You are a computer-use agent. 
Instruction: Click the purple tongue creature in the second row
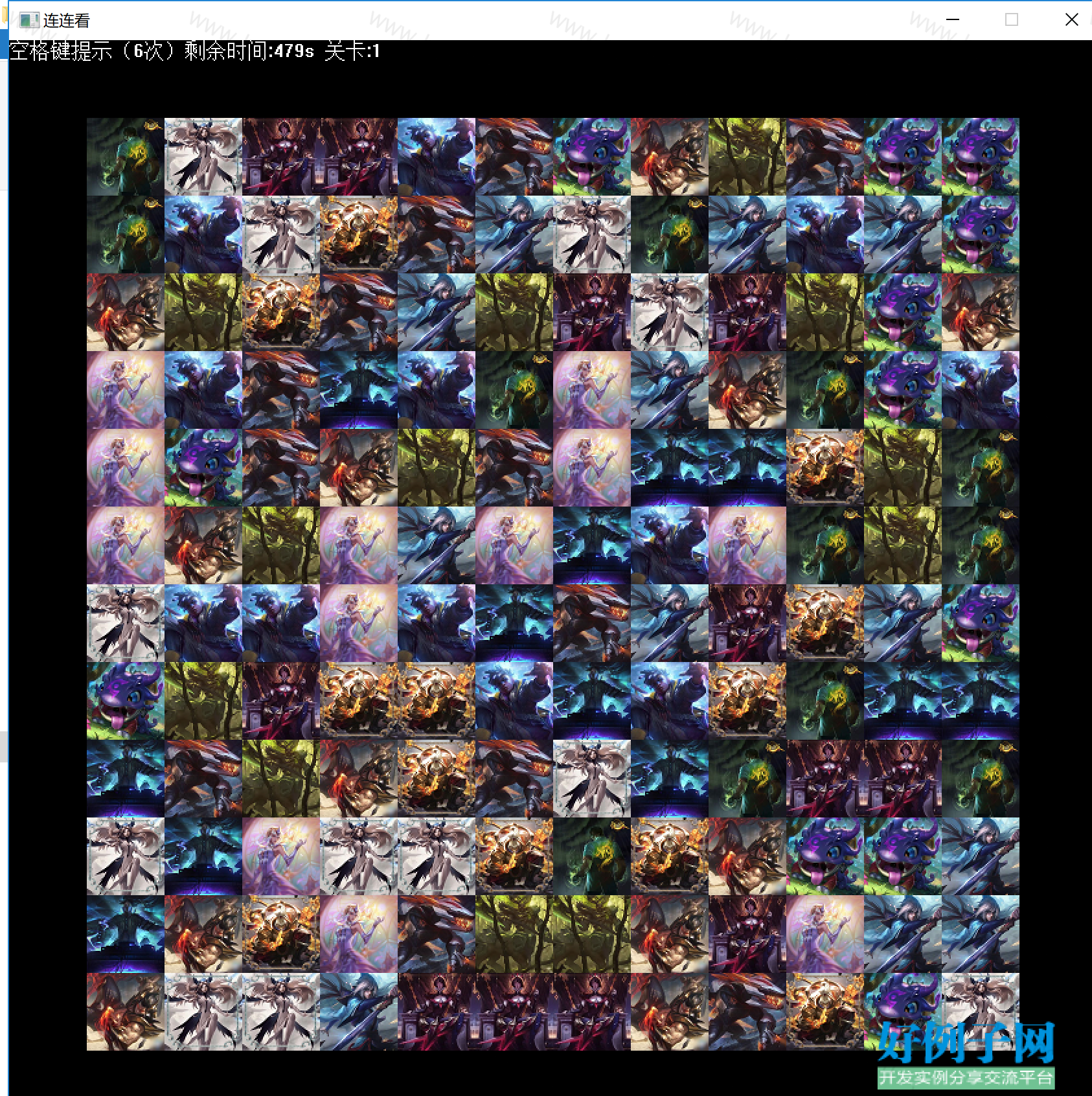981,234
